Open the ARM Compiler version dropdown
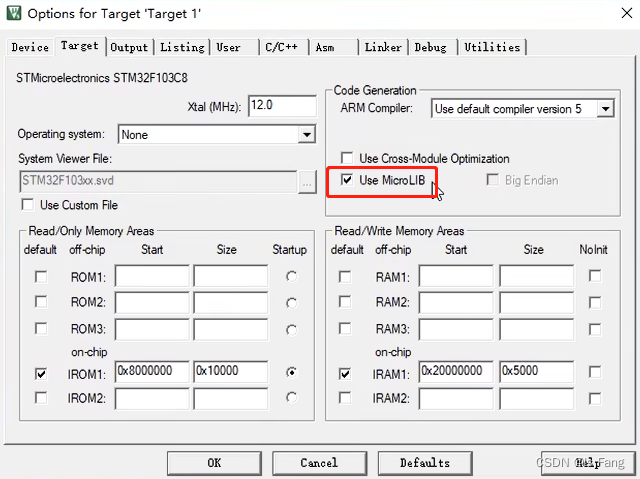This screenshot has width=640, height=479. click(x=606, y=109)
